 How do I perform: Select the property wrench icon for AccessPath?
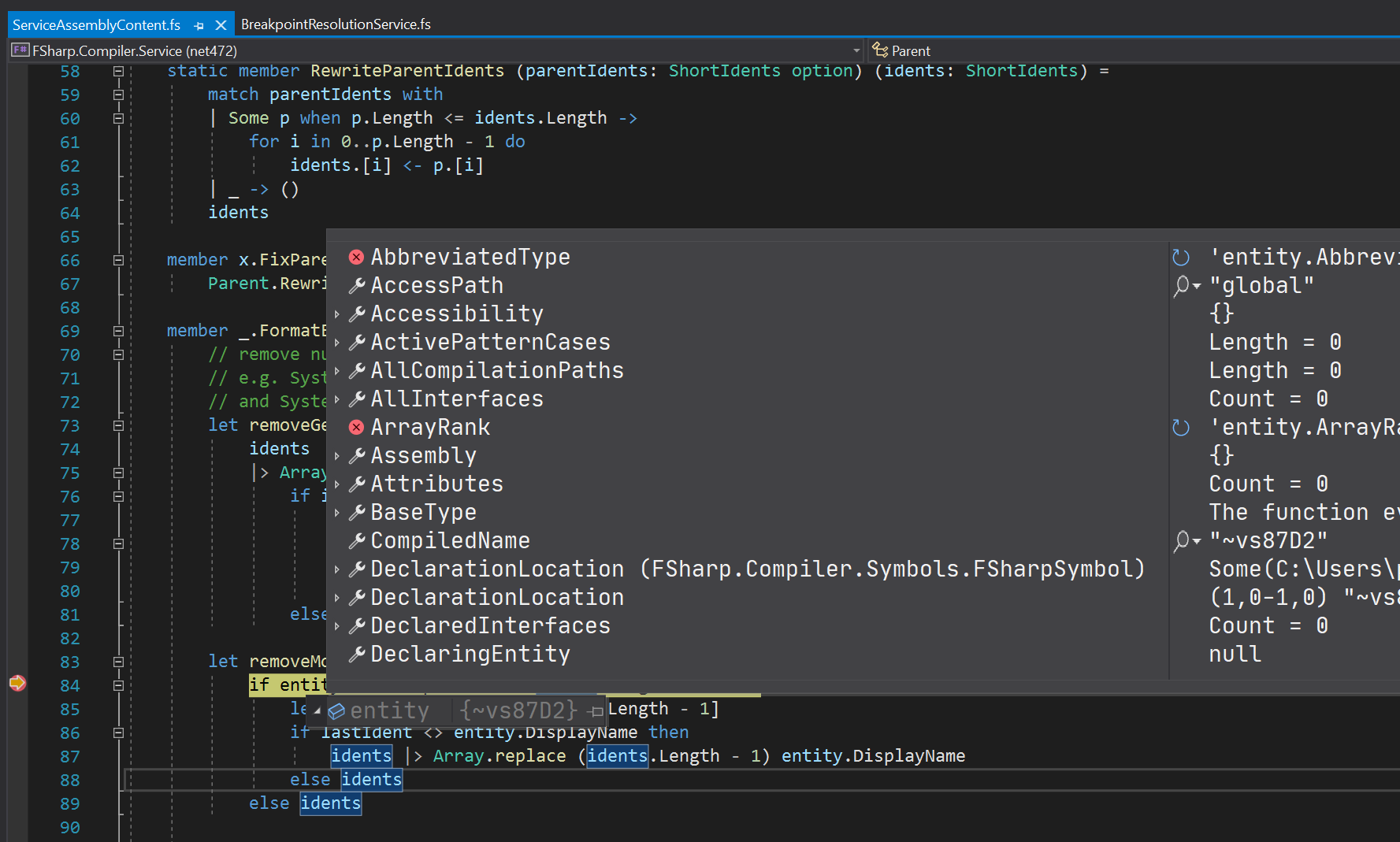pyautogui.click(x=357, y=285)
